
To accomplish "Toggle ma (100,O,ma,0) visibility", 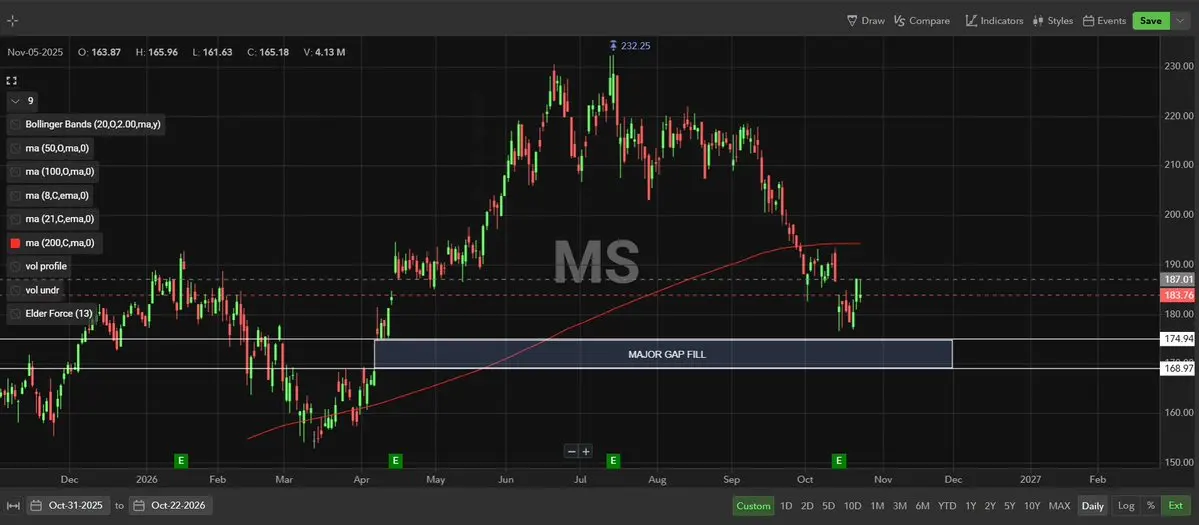I will tap(16, 171).
